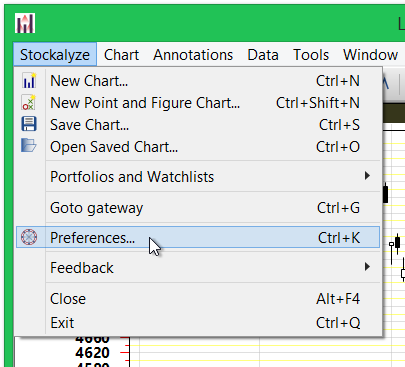Choose New Chart... from the menu
Screen dimensions: 405x367
tap(198, 81)
